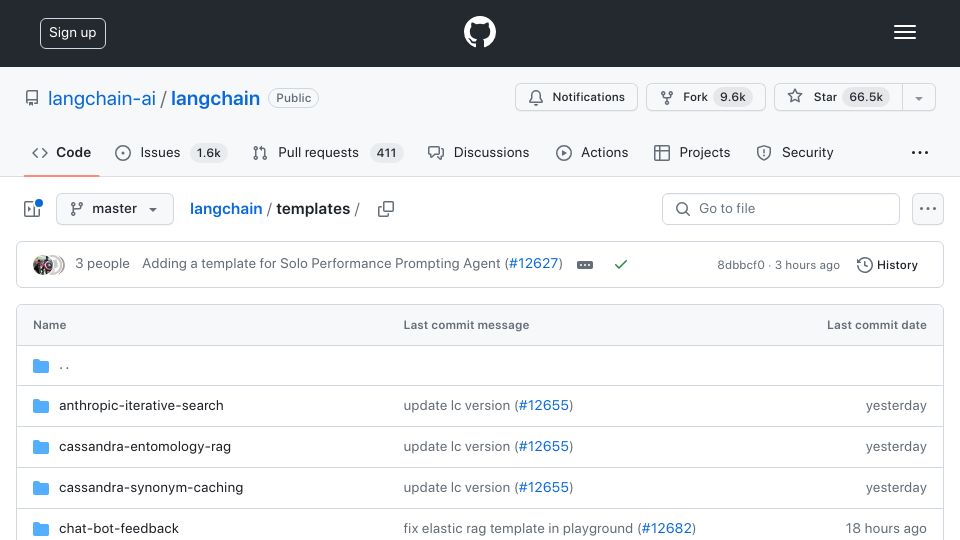Open the cassandra-synonym-caching folder
This screenshot has width=960, height=540.
151,487
